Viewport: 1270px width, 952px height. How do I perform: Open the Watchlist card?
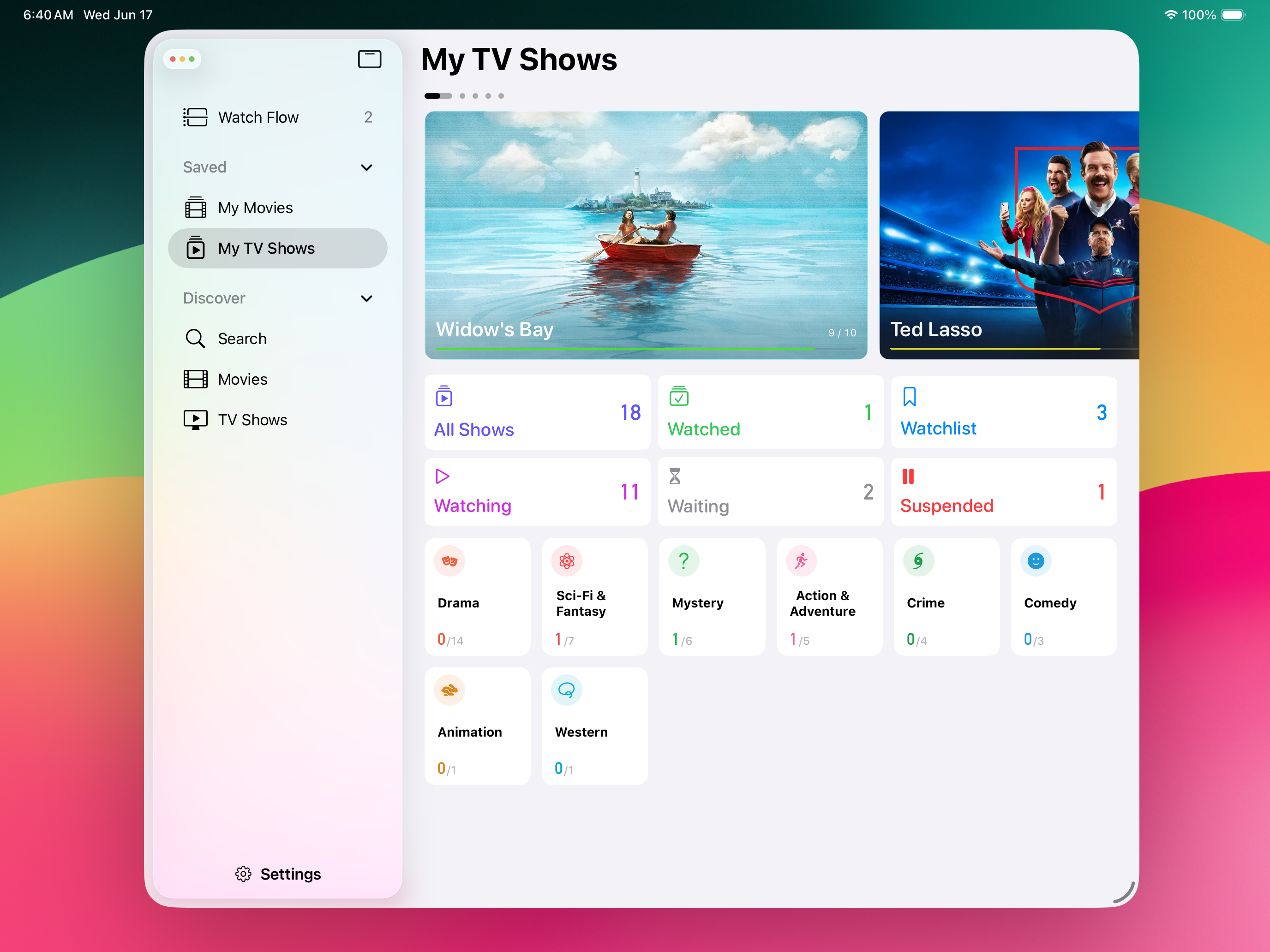tap(1004, 412)
